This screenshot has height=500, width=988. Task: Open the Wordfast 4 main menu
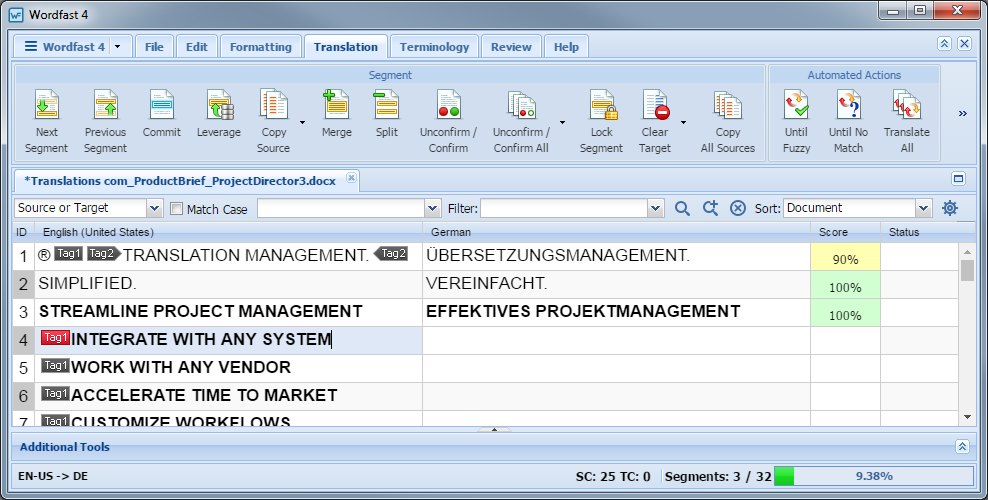tap(64, 47)
